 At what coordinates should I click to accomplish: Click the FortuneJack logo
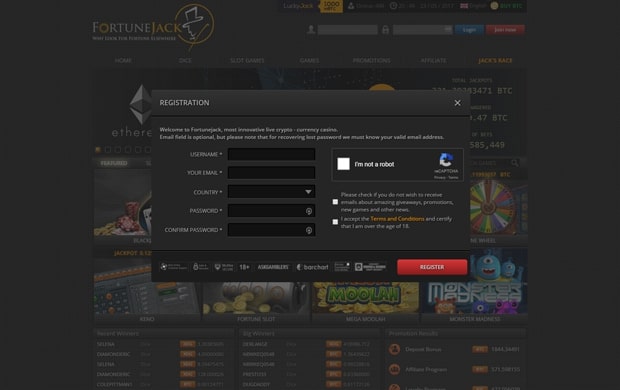point(153,27)
